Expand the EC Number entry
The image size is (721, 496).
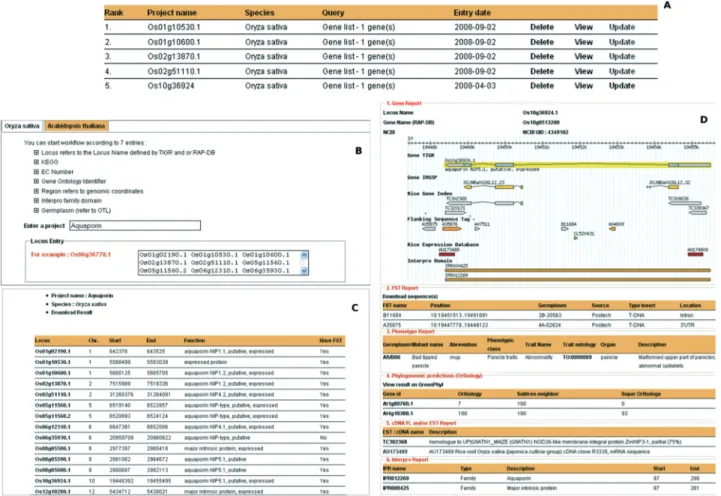click(x=36, y=171)
